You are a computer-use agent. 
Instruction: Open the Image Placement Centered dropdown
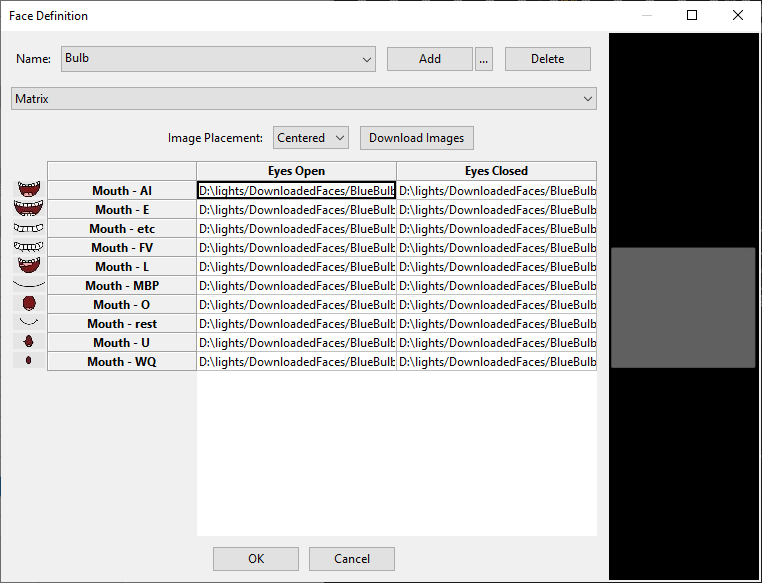click(x=311, y=138)
